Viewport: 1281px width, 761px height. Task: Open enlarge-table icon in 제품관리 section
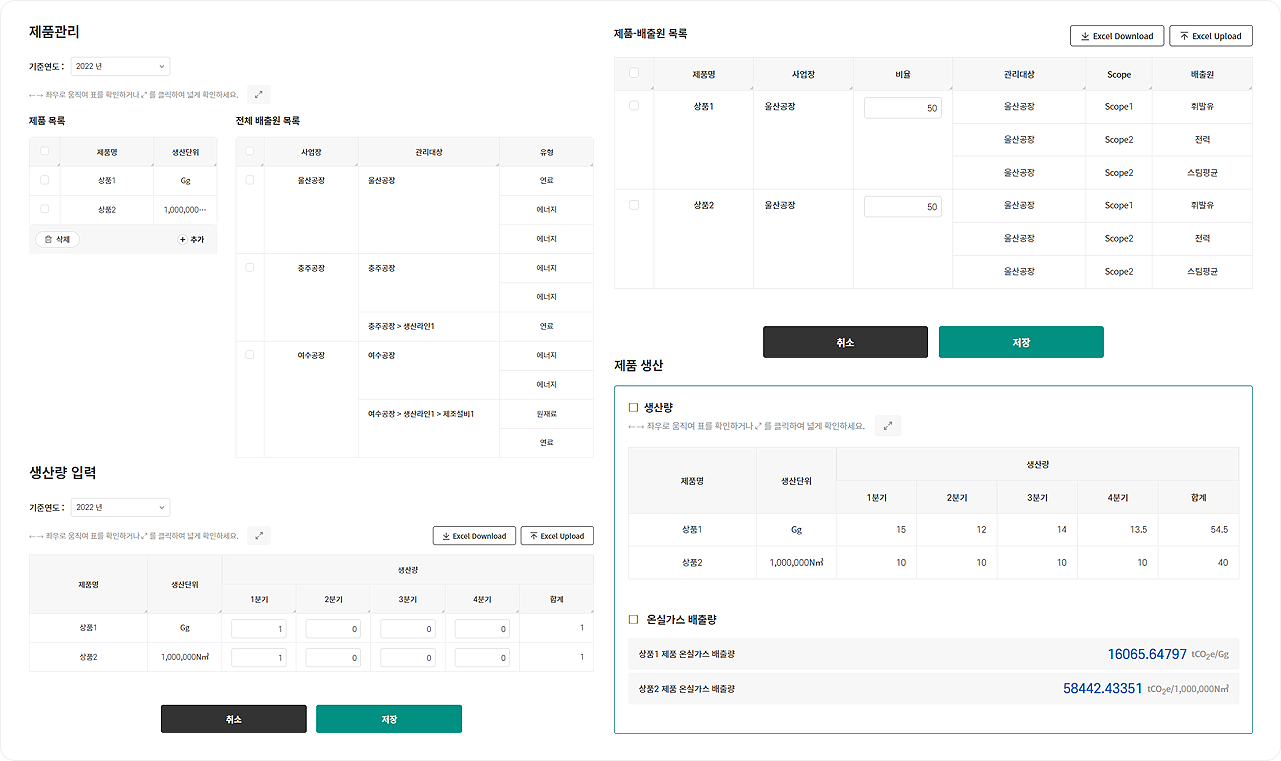[x=259, y=95]
